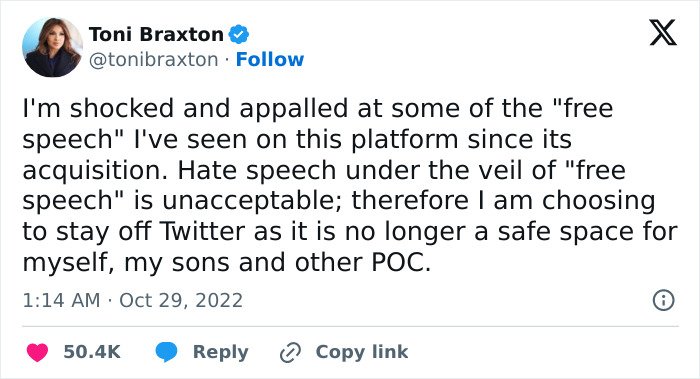
Task: Open the @tonibraxton handle link
Action: (x=154, y=59)
